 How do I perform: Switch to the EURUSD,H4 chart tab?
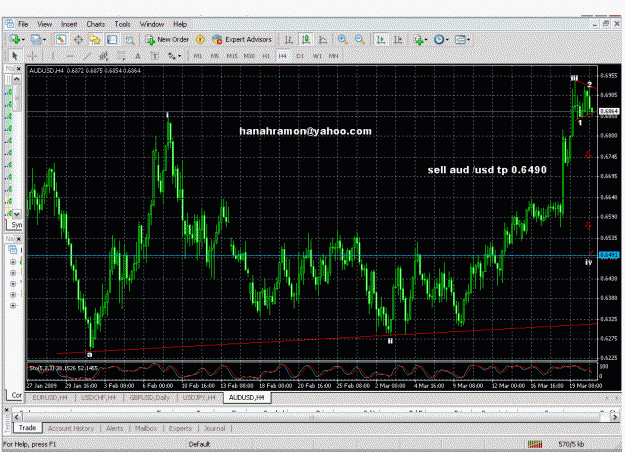50,397
